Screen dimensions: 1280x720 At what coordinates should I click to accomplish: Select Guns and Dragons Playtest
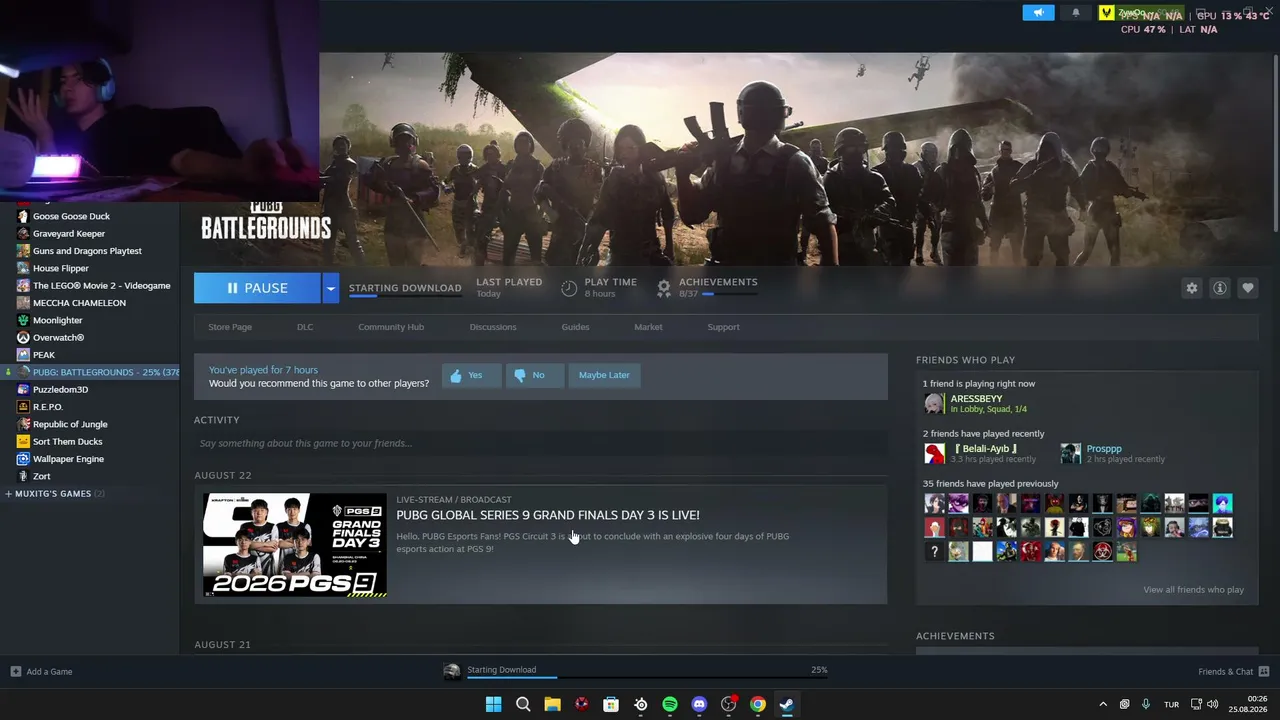point(87,251)
